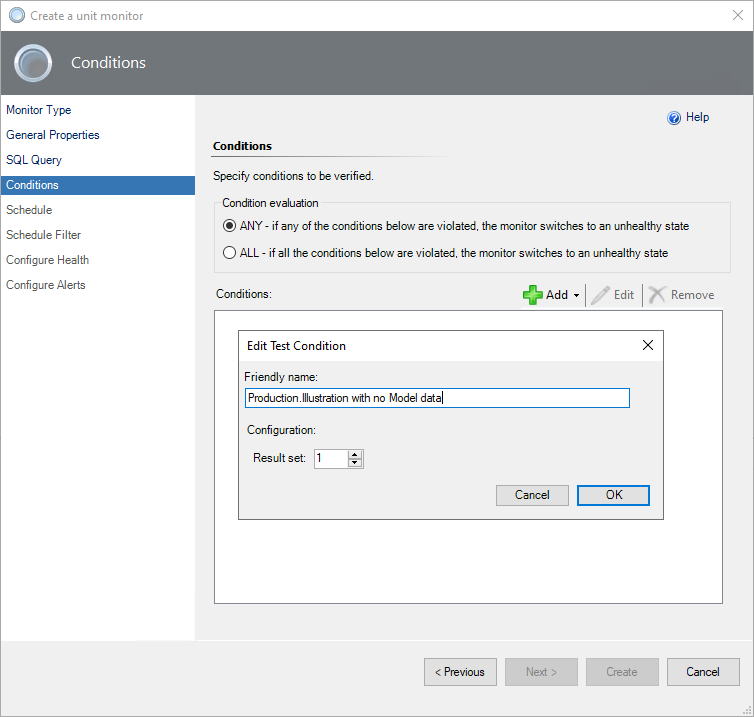754x717 pixels.
Task: Open the Help link
Action: click(697, 117)
